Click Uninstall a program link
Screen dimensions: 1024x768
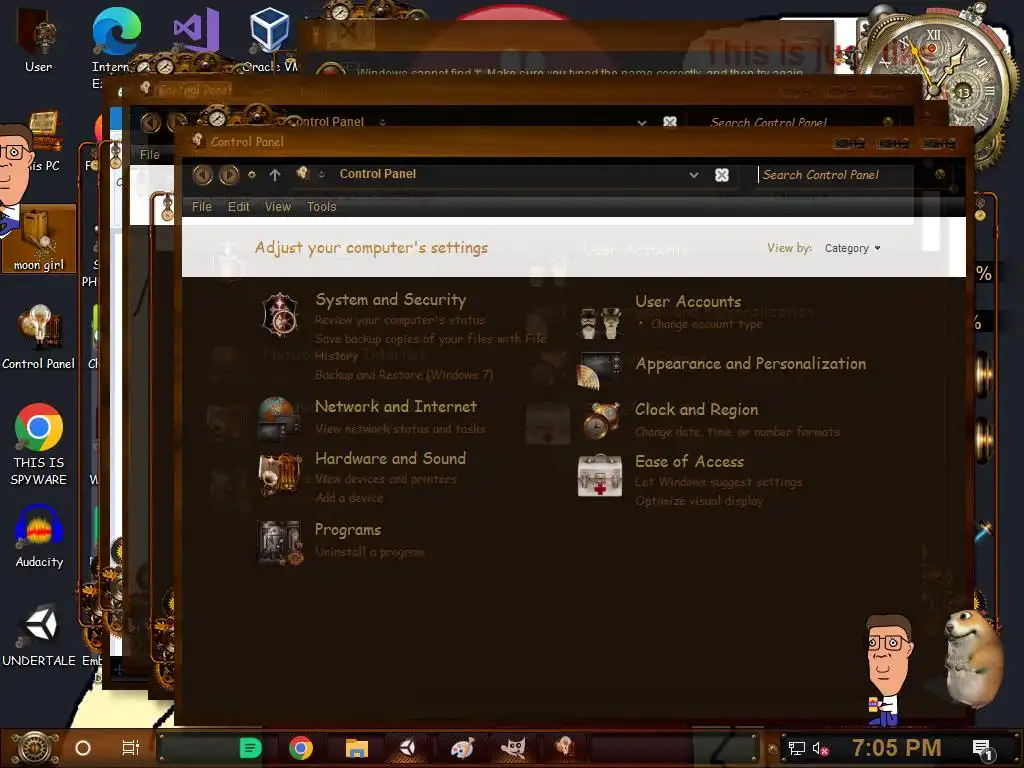click(370, 552)
